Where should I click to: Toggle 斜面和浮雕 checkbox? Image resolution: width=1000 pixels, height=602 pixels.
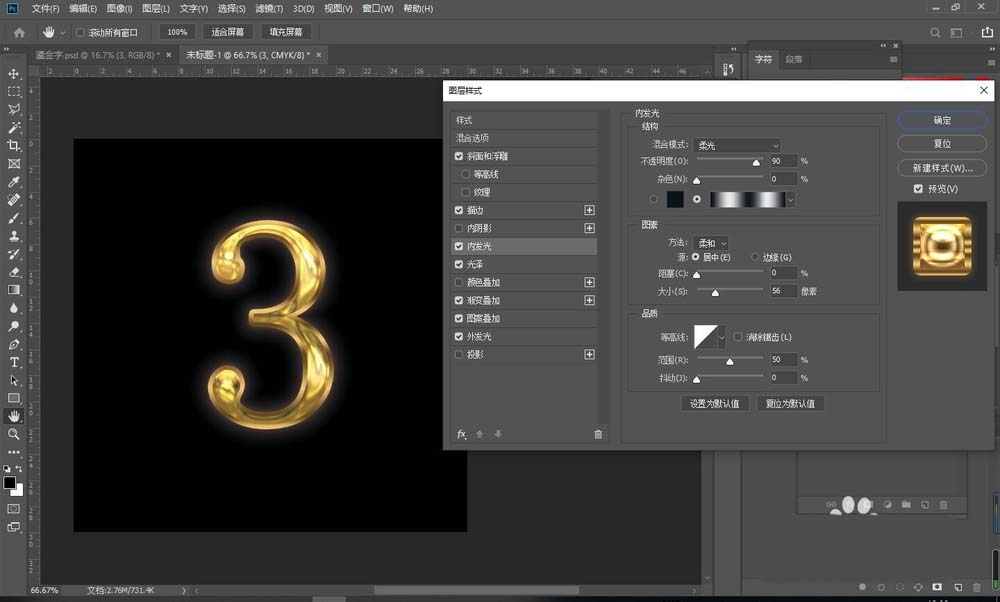click(x=459, y=156)
